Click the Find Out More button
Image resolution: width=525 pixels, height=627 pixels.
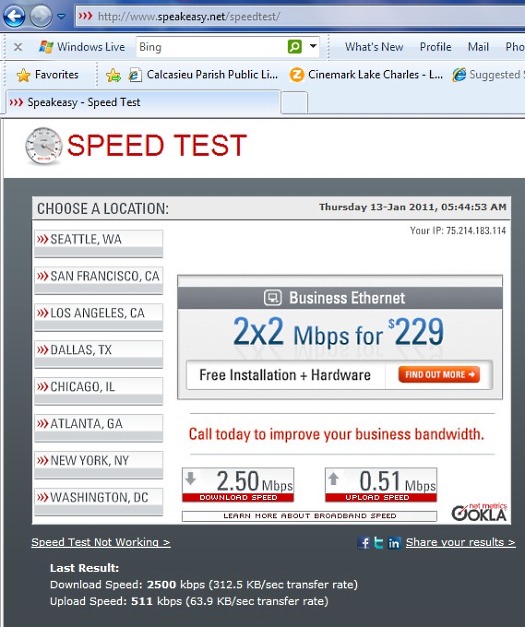(x=439, y=375)
